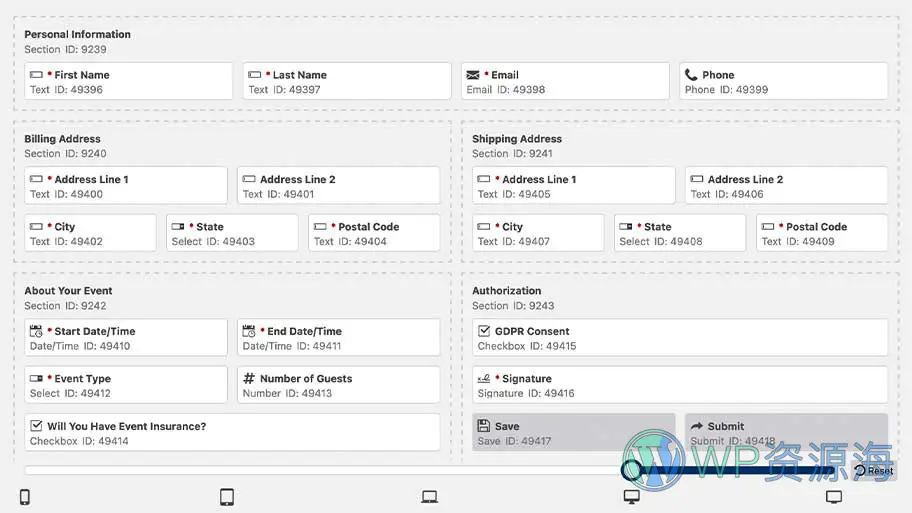
Task: Click Billing Address Line 1 field icon
Action: tap(36, 179)
